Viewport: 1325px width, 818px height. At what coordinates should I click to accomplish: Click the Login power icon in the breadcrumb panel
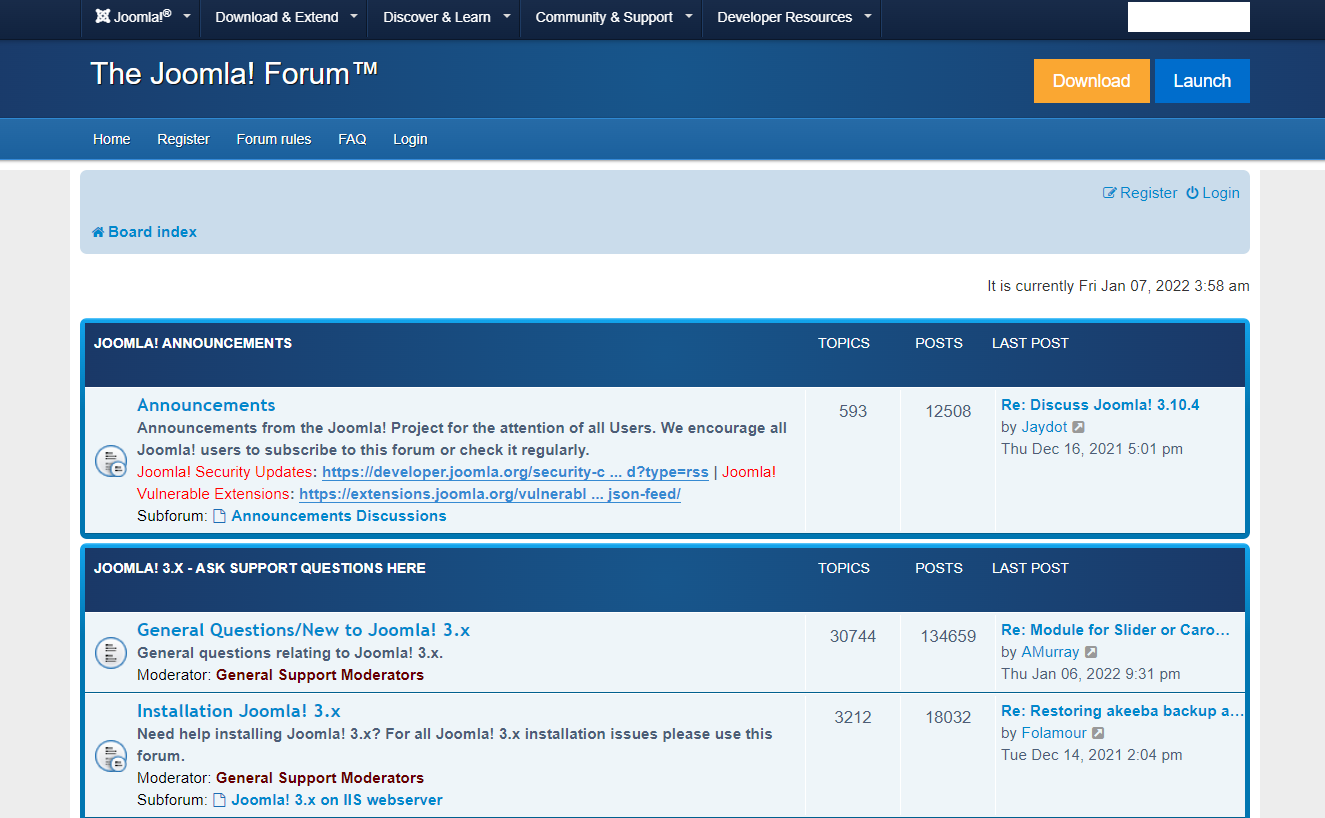(1192, 193)
